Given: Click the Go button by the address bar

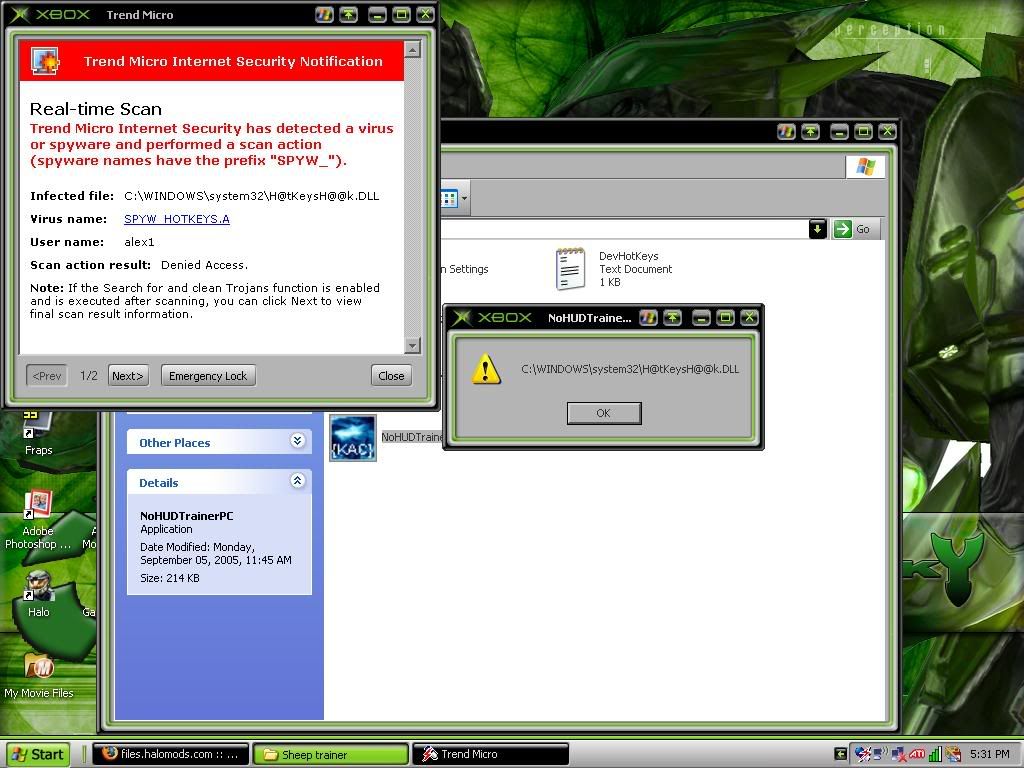Looking at the screenshot, I should [x=856, y=229].
